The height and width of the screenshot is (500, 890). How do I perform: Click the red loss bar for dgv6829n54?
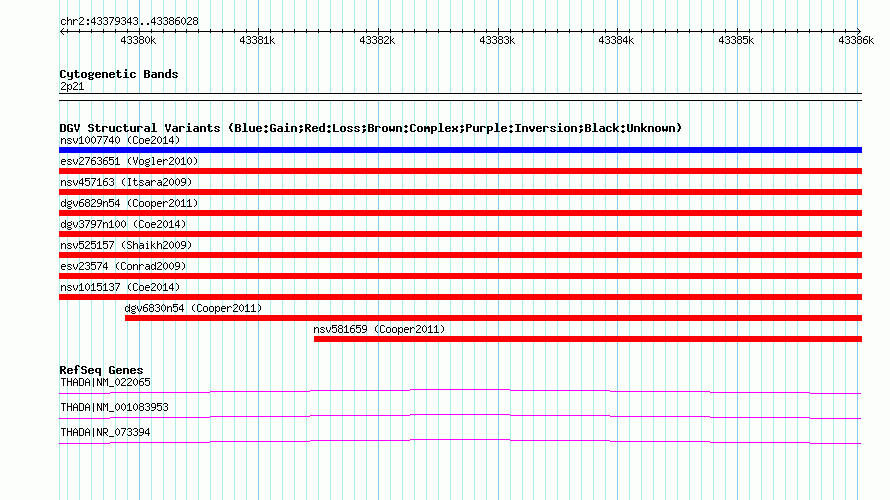click(x=460, y=213)
